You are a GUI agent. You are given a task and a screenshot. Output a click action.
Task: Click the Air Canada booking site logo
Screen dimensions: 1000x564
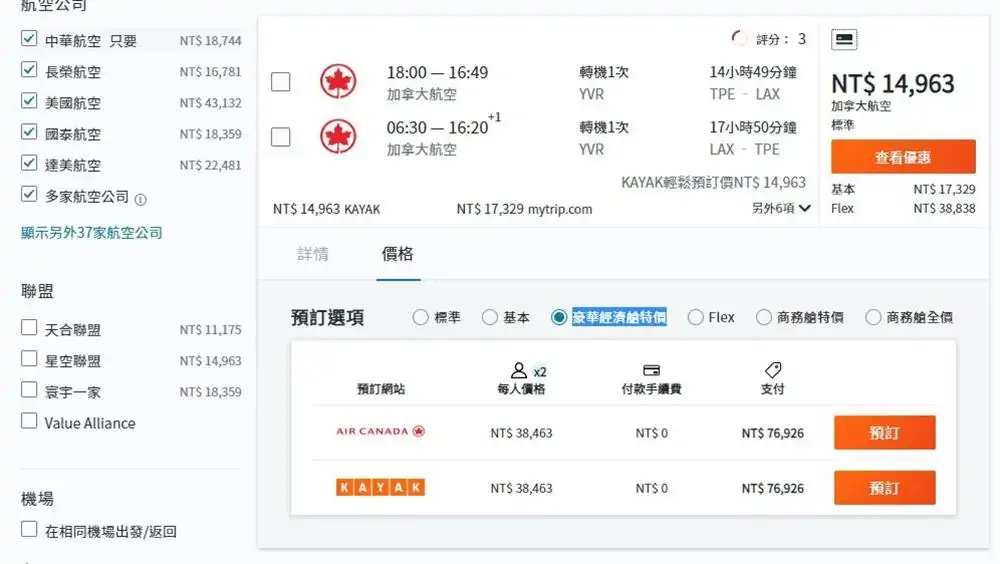380,431
